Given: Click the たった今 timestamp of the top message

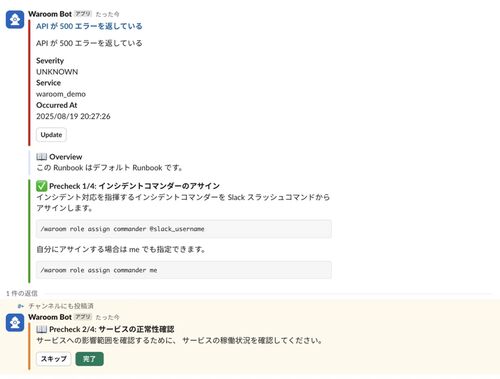Looking at the screenshot, I should [107, 14].
